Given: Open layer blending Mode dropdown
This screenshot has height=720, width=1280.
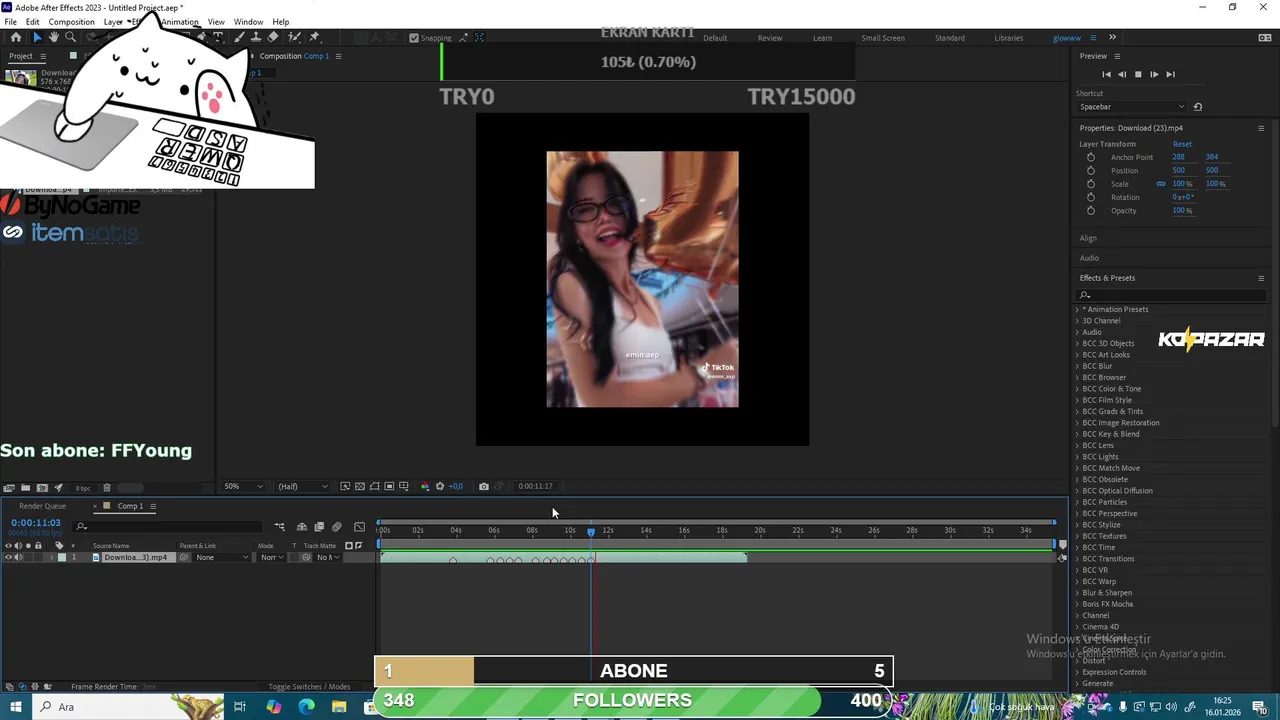Looking at the screenshot, I should [271, 557].
